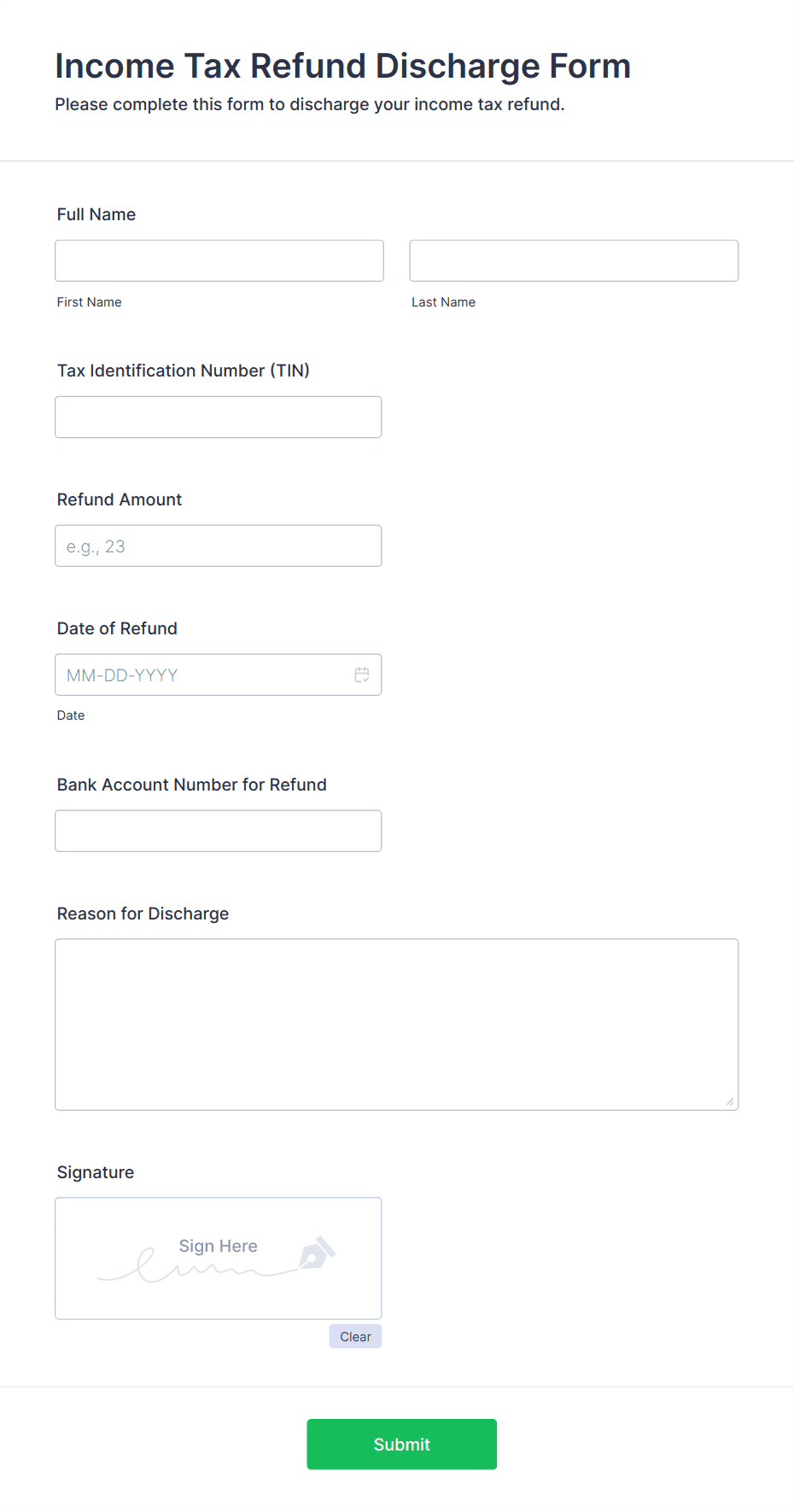Image resolution: width=794 pixels, height=1512 pixels.
Task: Click the Reason for Discharge label
Action: click(143, 914)
